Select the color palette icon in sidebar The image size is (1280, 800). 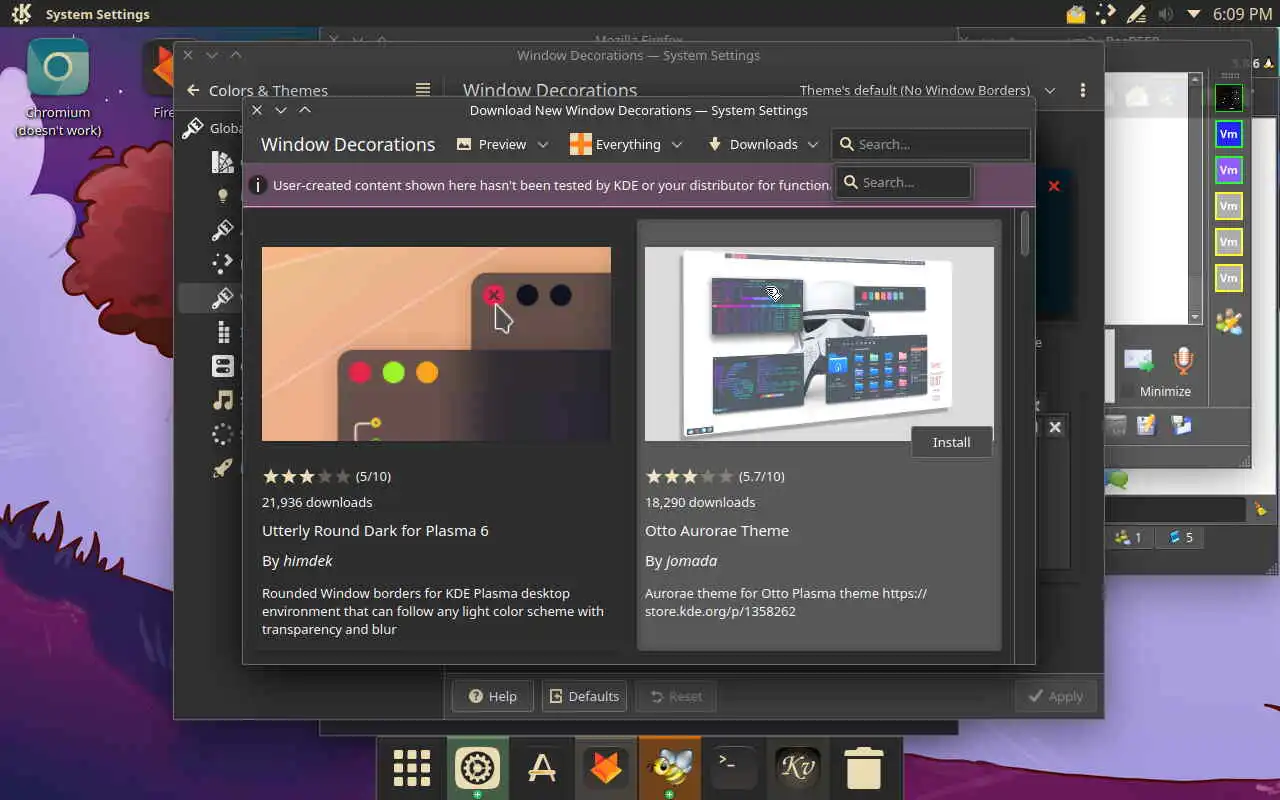(x=222, y=162)
